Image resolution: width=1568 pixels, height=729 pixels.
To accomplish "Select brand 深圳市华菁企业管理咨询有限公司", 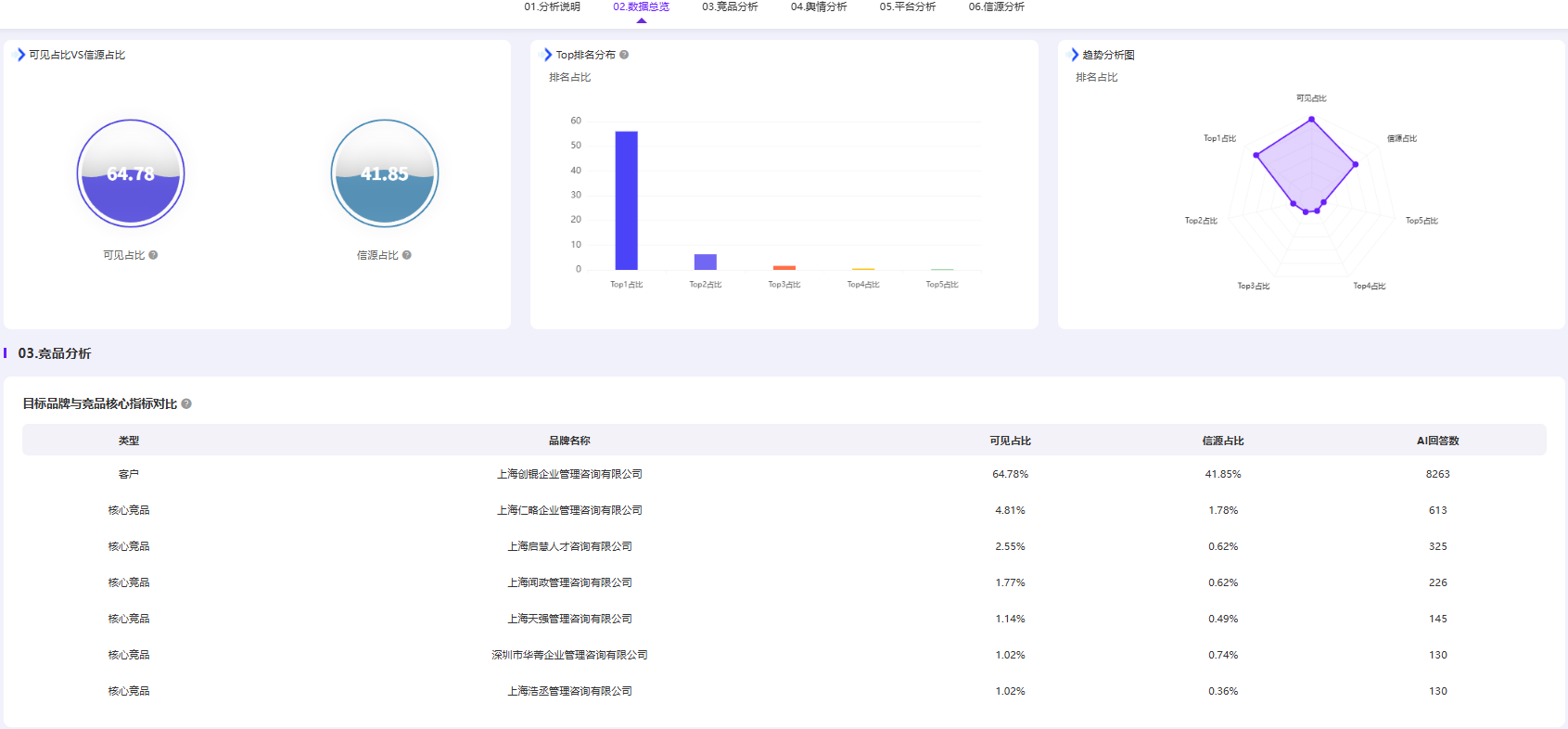I will pos(569,655).
